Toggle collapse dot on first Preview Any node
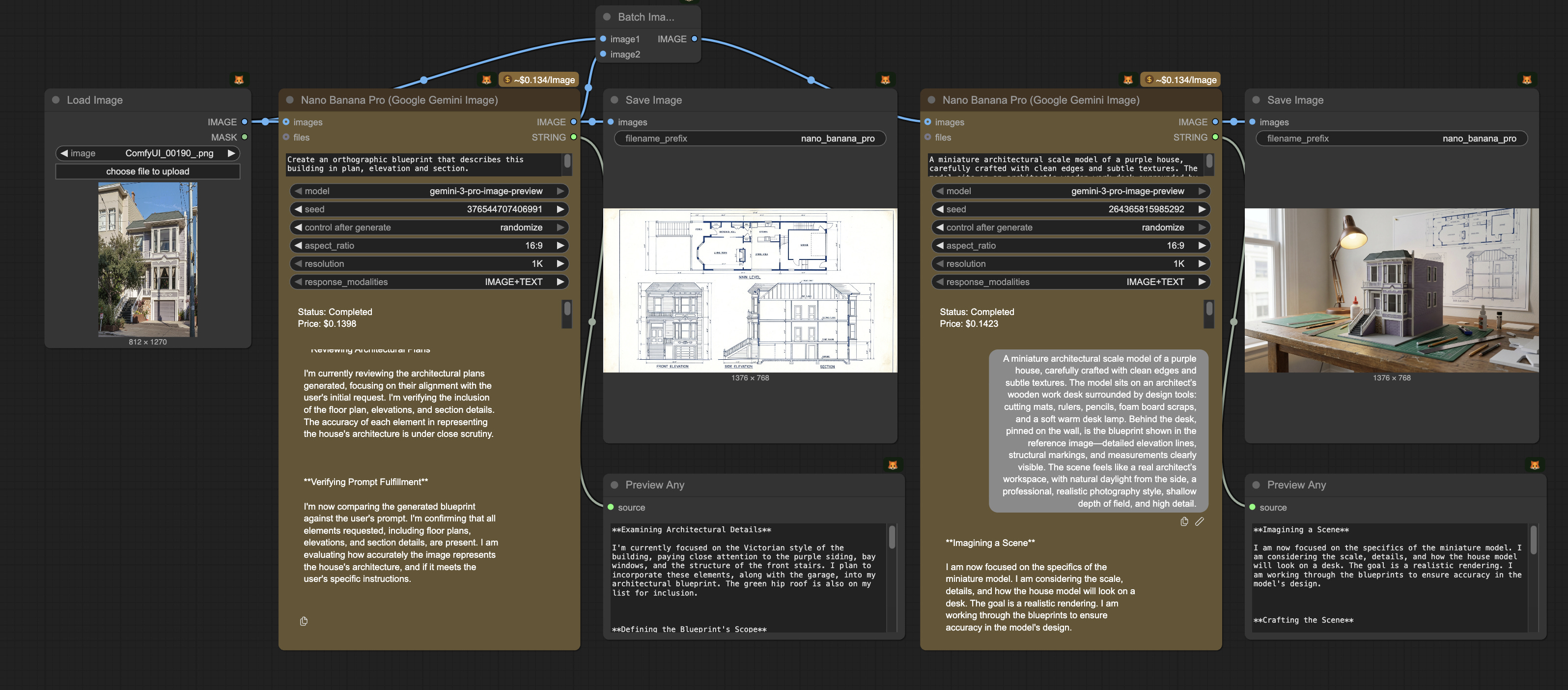 pos(615,485)
